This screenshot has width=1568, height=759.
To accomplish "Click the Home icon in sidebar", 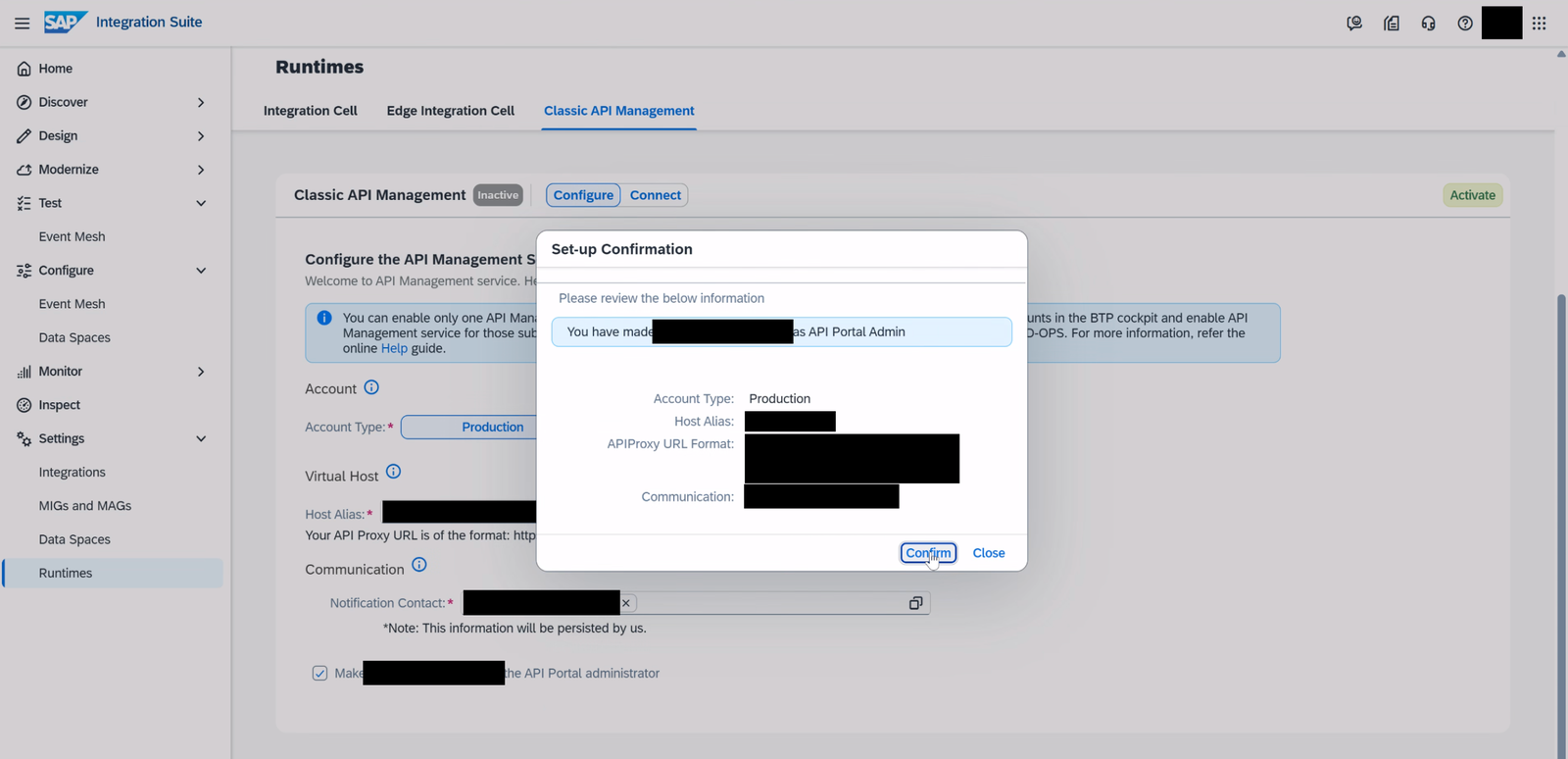I will (x=24, y=69).
